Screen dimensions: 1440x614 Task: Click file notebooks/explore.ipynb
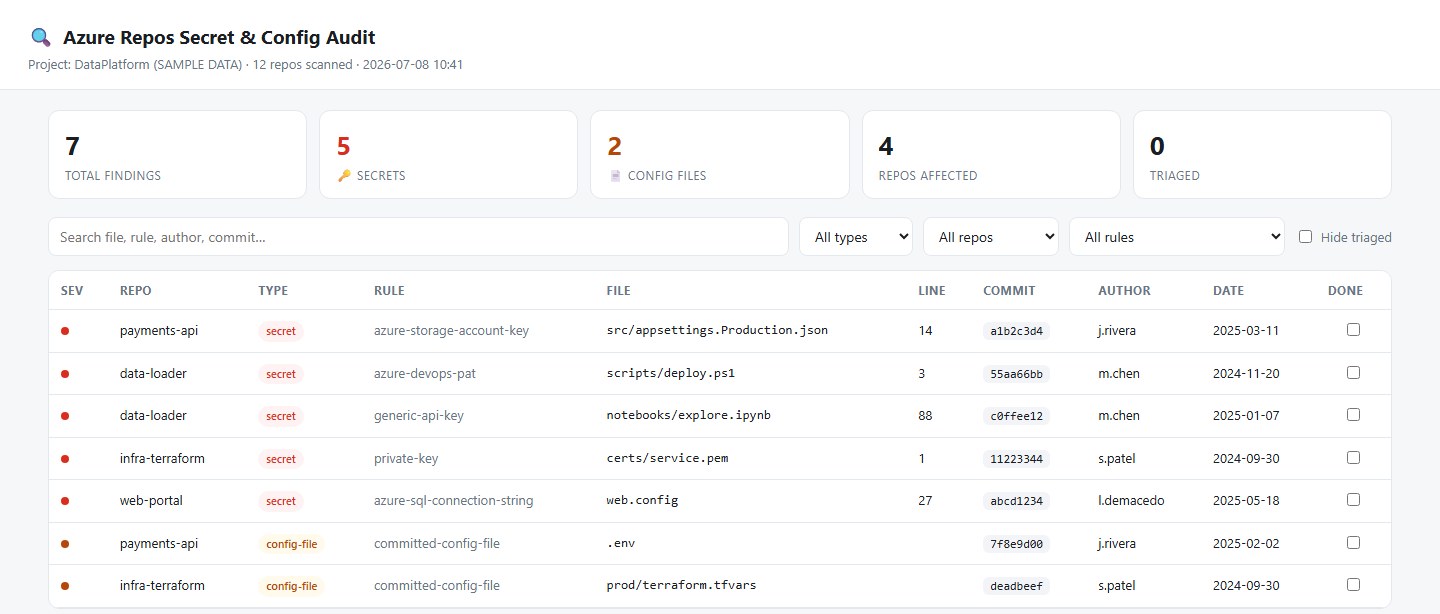(689, 415)
